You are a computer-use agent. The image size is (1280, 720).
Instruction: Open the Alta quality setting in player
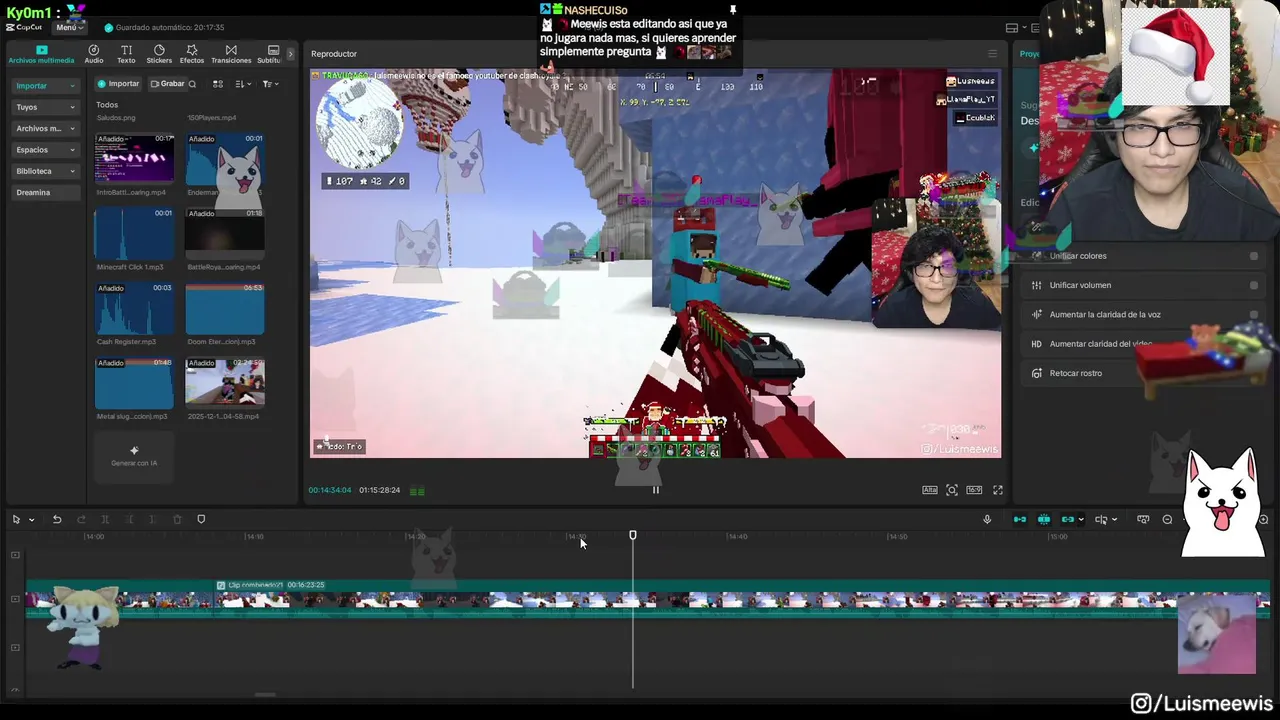coord(929,490)
